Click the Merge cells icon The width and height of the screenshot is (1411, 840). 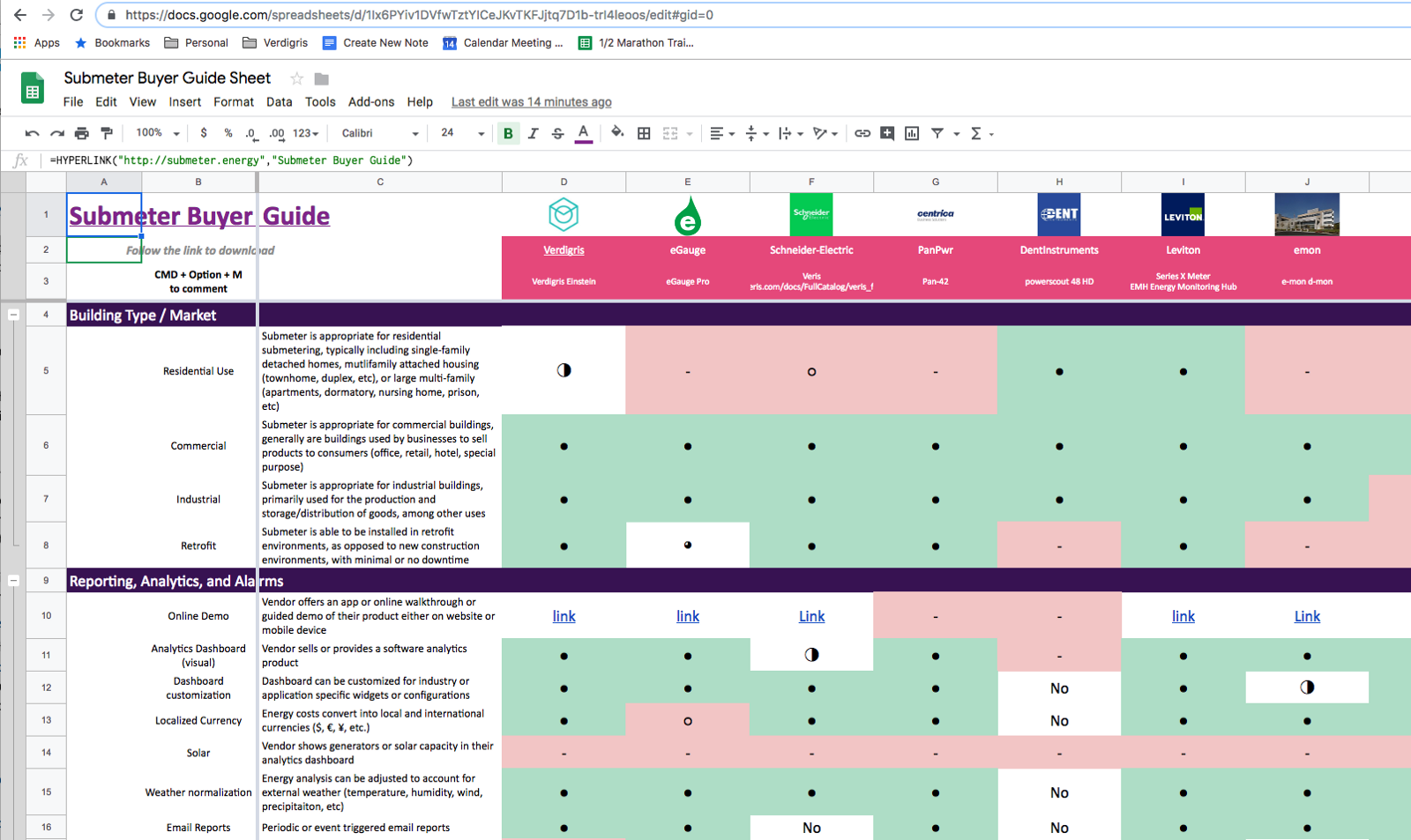pyautogui.click(x=670, y=133)
